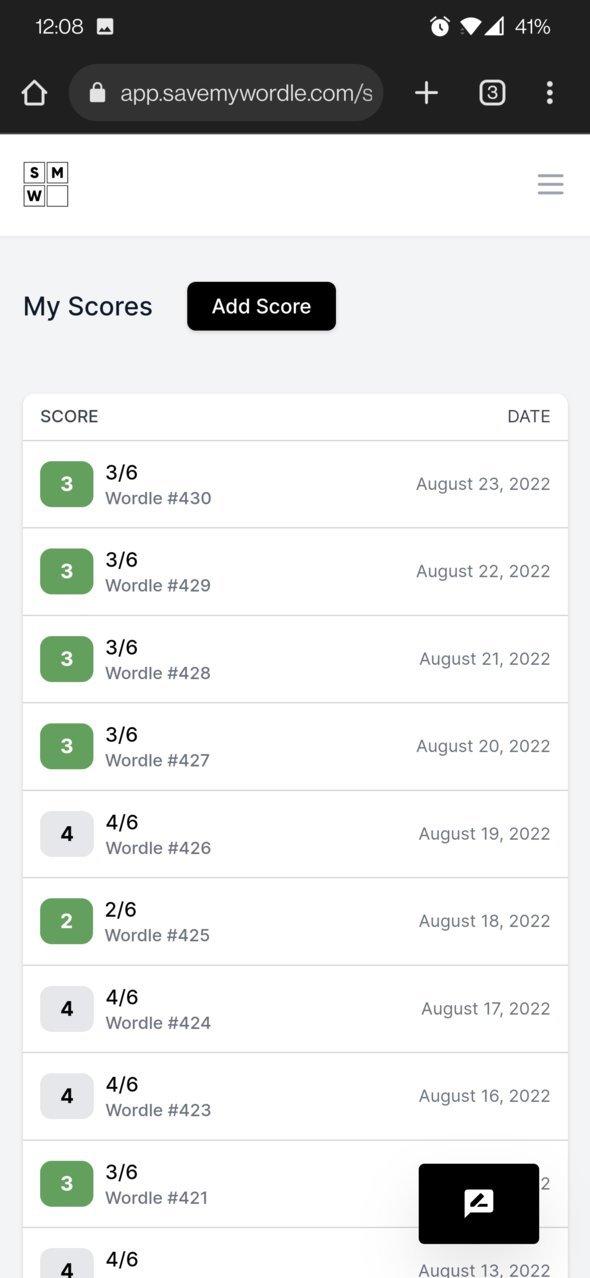
Task: Open the browser three-dot overflow menu
Action: [549, 93]
